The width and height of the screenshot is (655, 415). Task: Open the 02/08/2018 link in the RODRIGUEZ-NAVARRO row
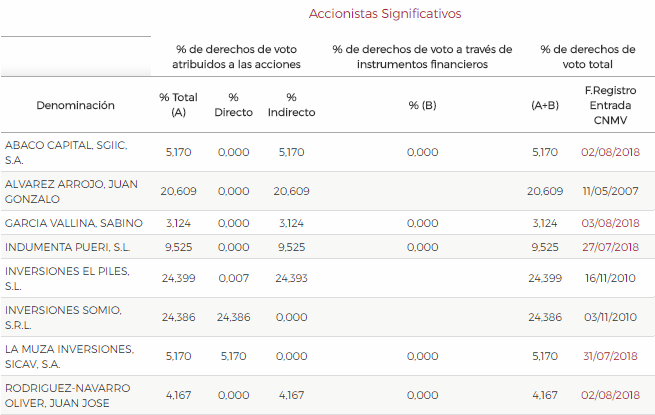click(610, 395)
